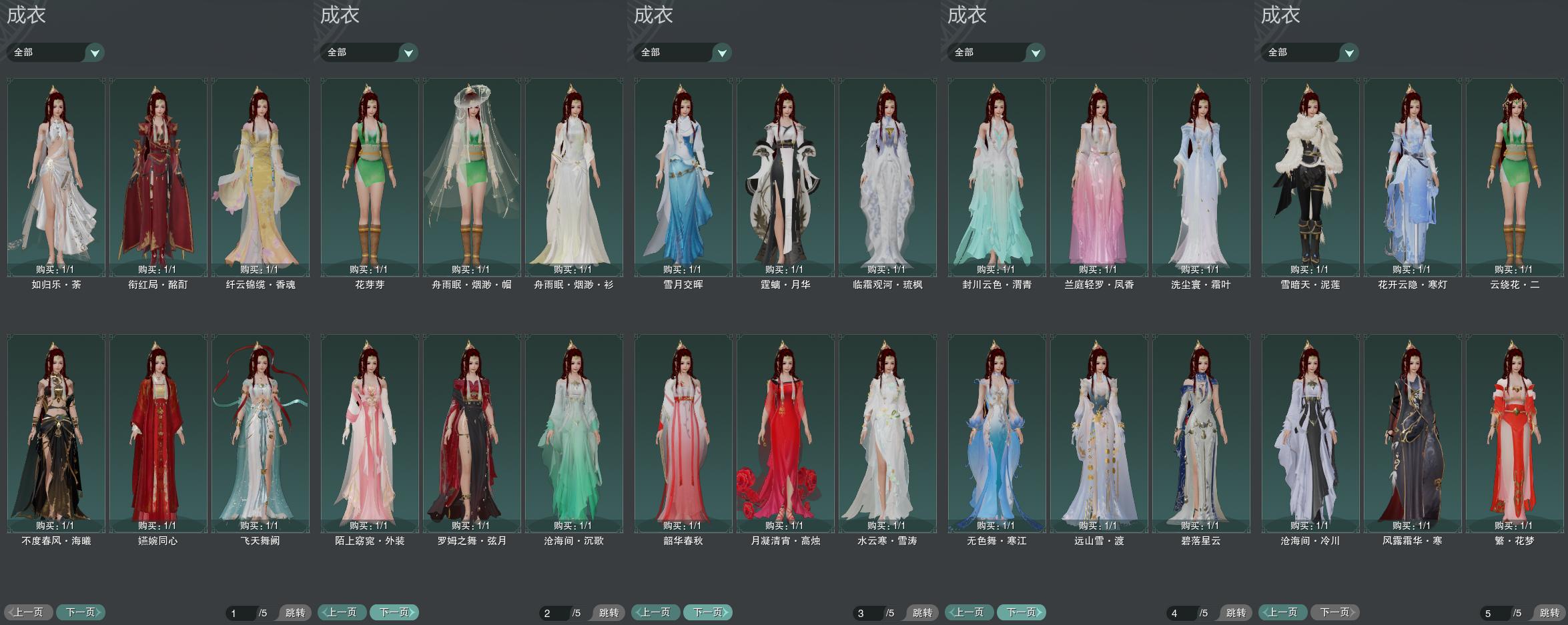Click 下一页 in the page 1 panel

(81, 612)
